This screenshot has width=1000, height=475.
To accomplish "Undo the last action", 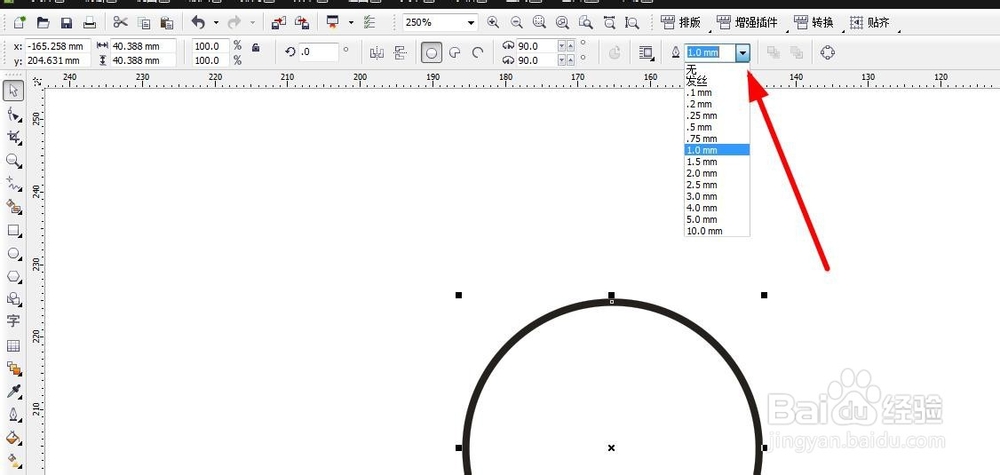I will 198,23.
